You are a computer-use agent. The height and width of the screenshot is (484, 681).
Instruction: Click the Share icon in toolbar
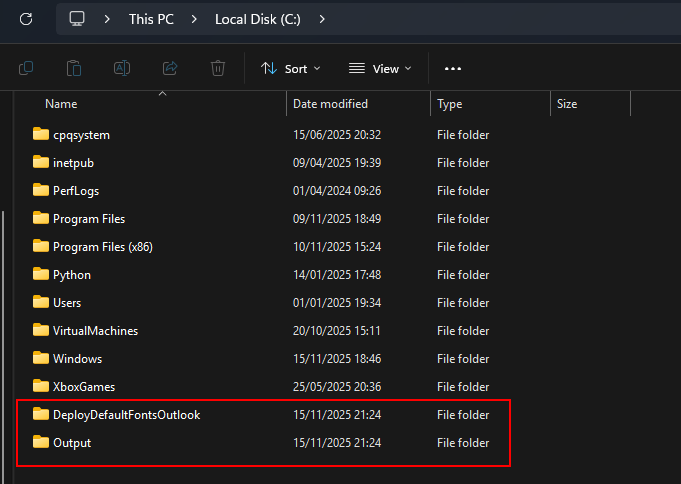[170, 69]
